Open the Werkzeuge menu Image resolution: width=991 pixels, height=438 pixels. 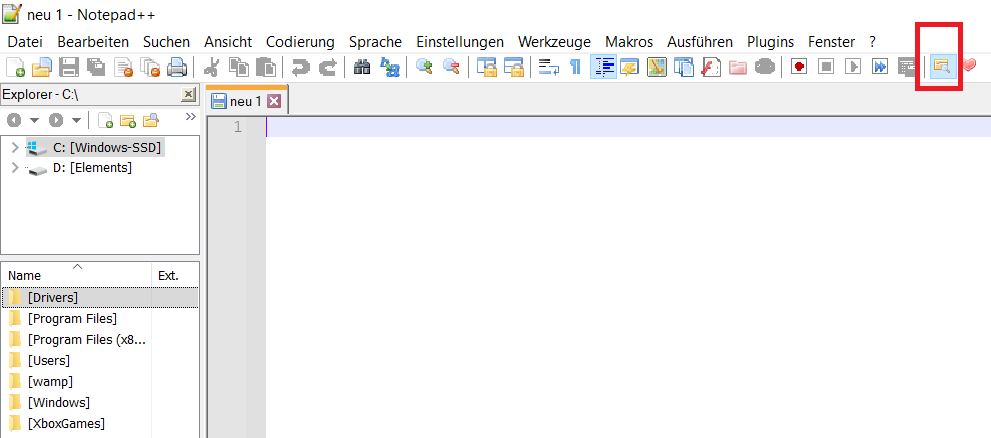(x=554, y=42)
